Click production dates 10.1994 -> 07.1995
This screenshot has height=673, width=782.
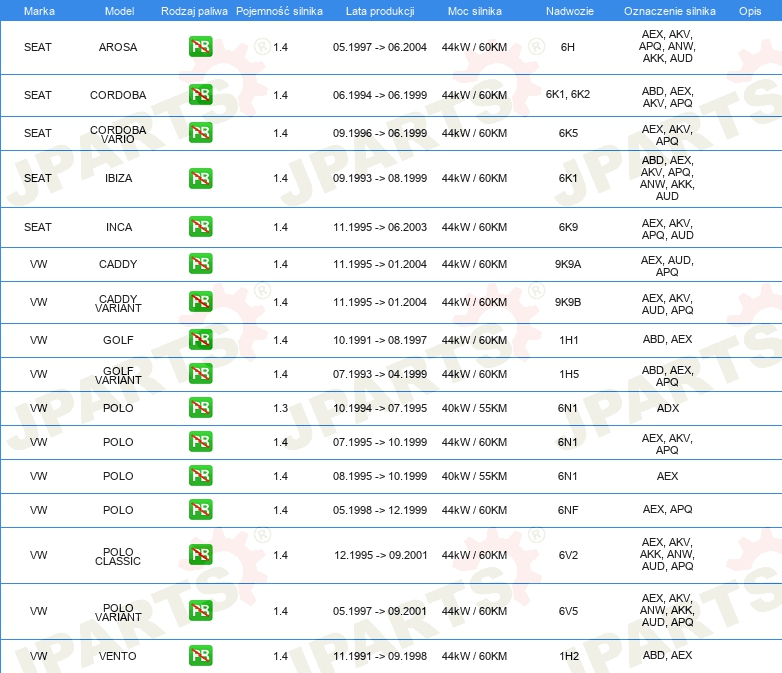coord(380,408)
